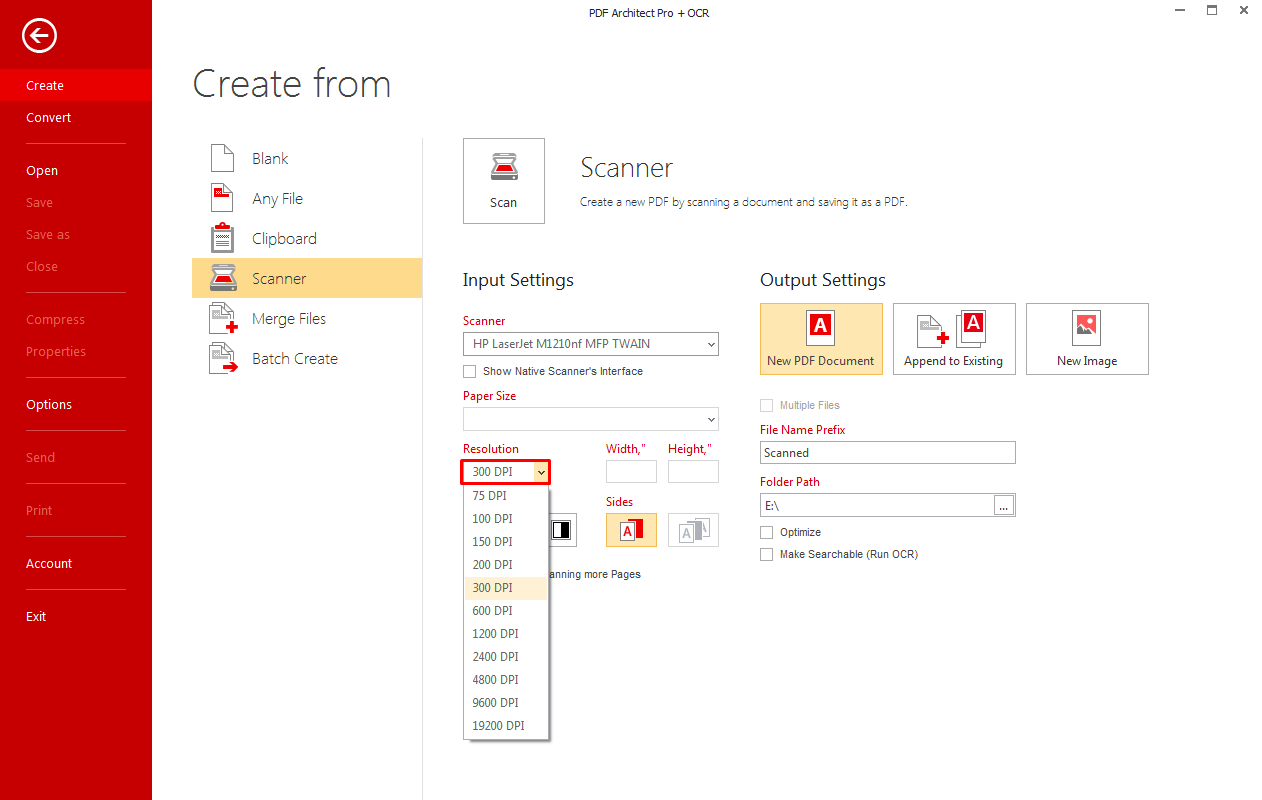Set resolution to 600 DPI
The width and height of the screenshot is (1262, 800).
[x=506, y=611]
